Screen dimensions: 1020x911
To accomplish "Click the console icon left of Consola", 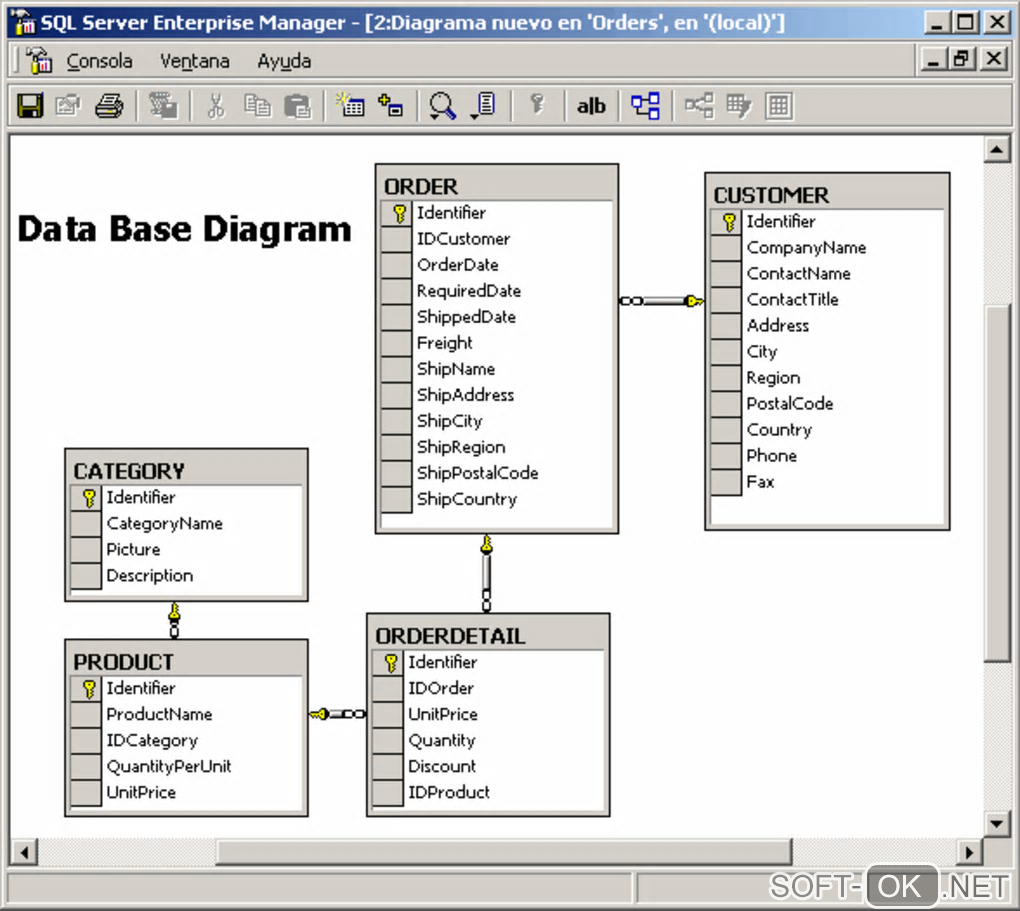I will click(40, 61).
